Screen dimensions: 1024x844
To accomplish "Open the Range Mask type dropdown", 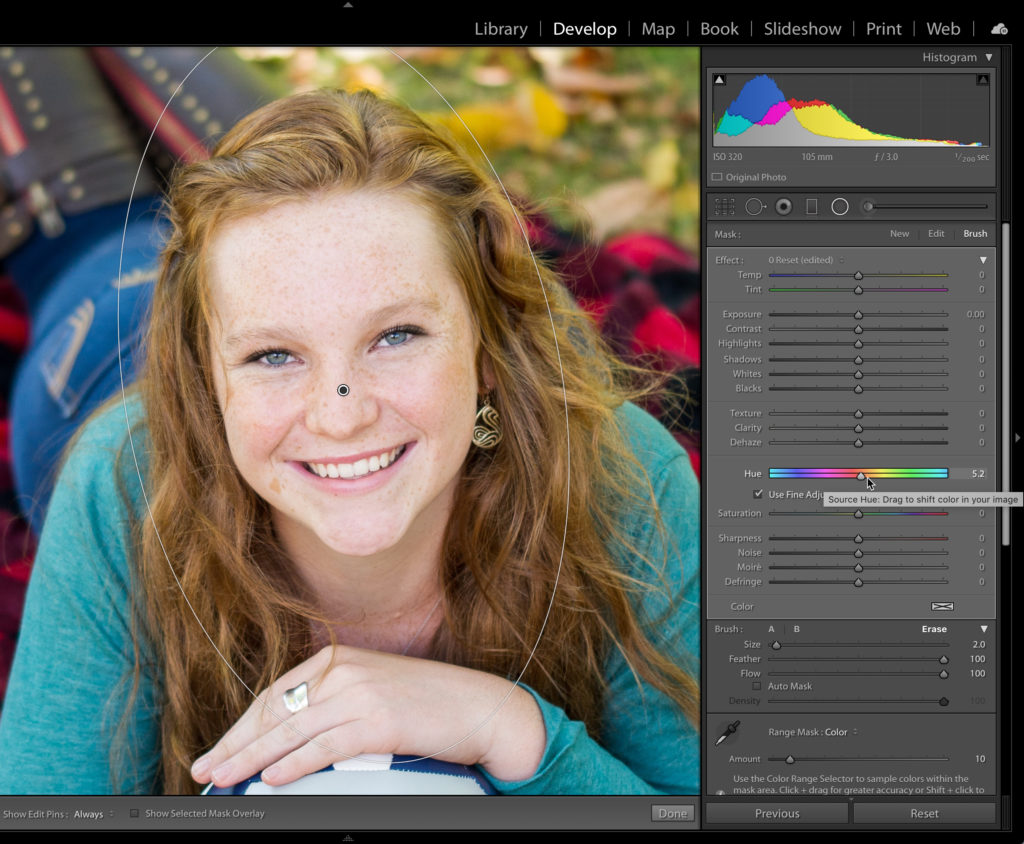I will [840, 732].
